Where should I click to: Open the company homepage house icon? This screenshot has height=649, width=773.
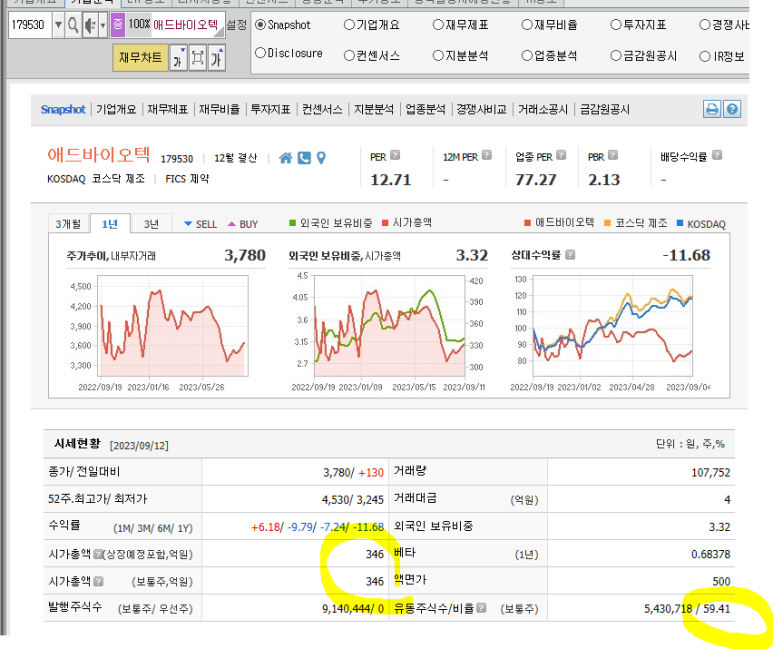(285, 158)
